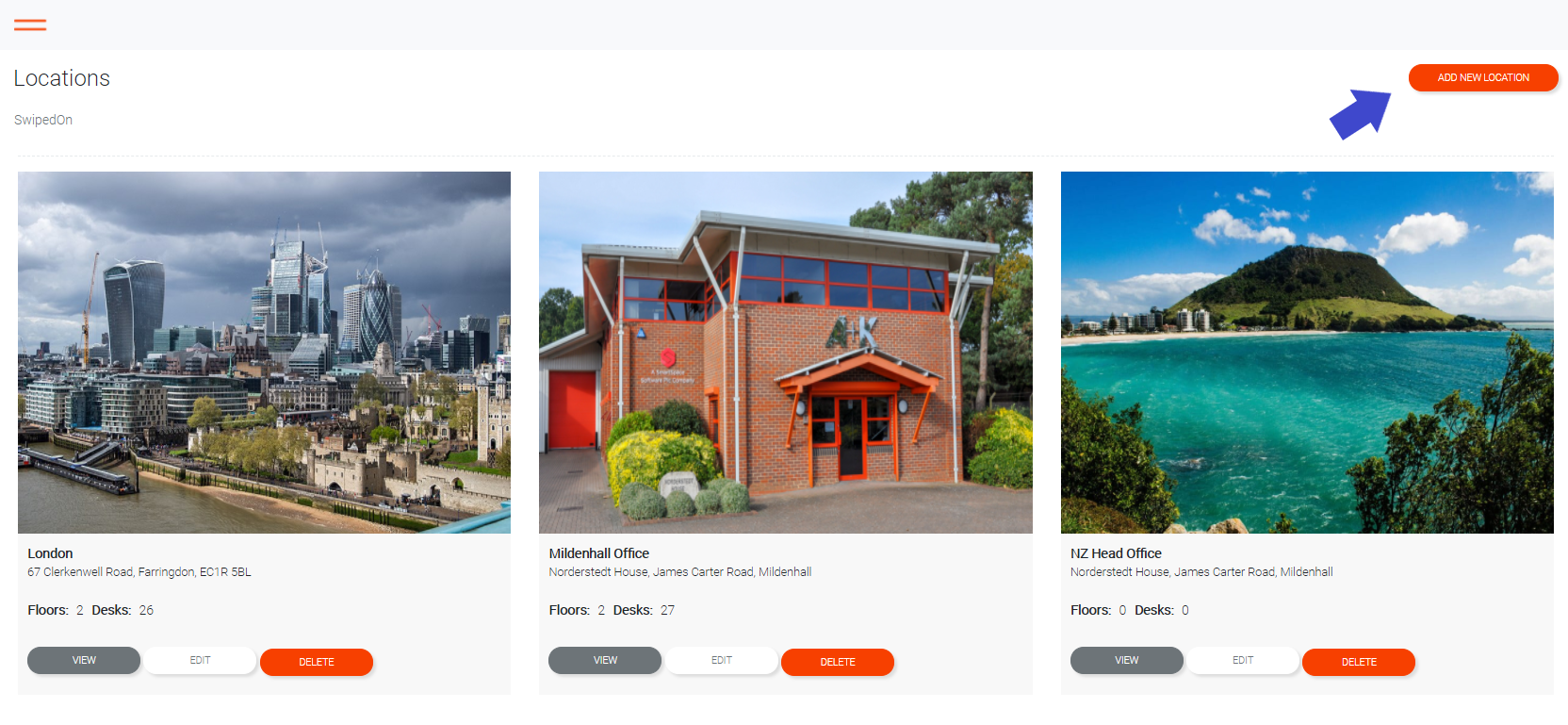Delete the Mildenhall Office location
Image resolution: width=1568 pixels, height=725 pixels.
coord(838,662)
